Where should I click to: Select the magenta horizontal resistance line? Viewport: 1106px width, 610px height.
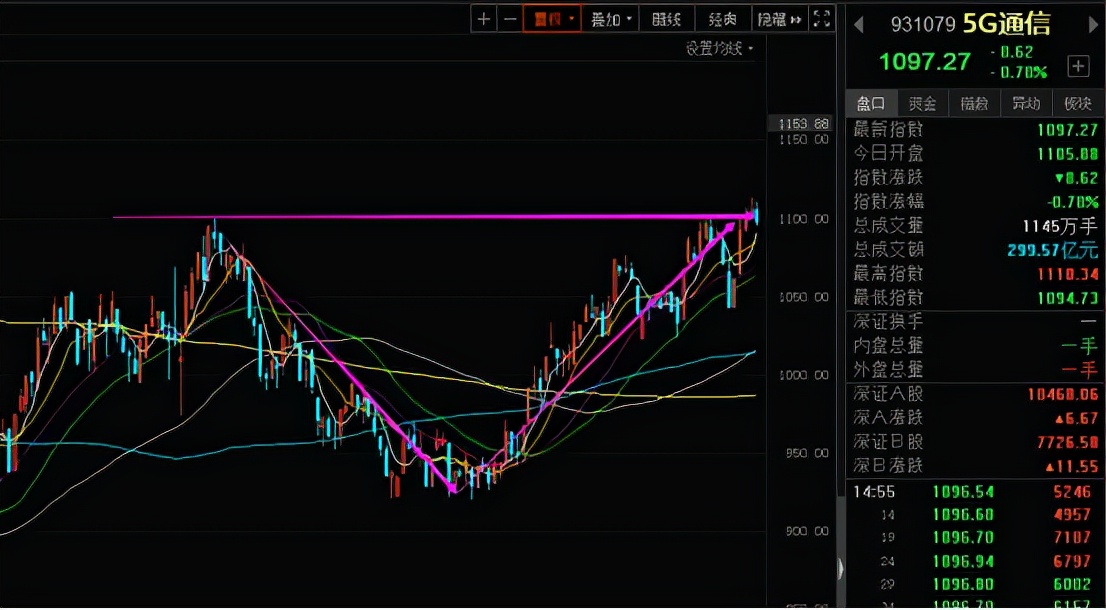click(x=400, y=216)
